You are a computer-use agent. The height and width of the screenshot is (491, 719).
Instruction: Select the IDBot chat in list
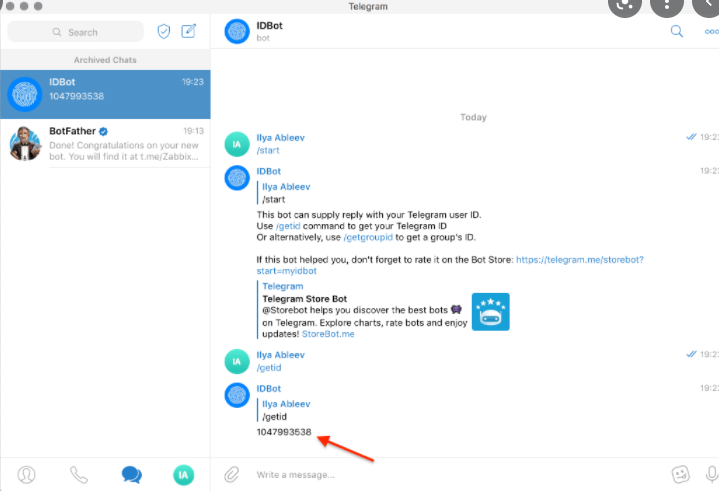pos(105,94)
